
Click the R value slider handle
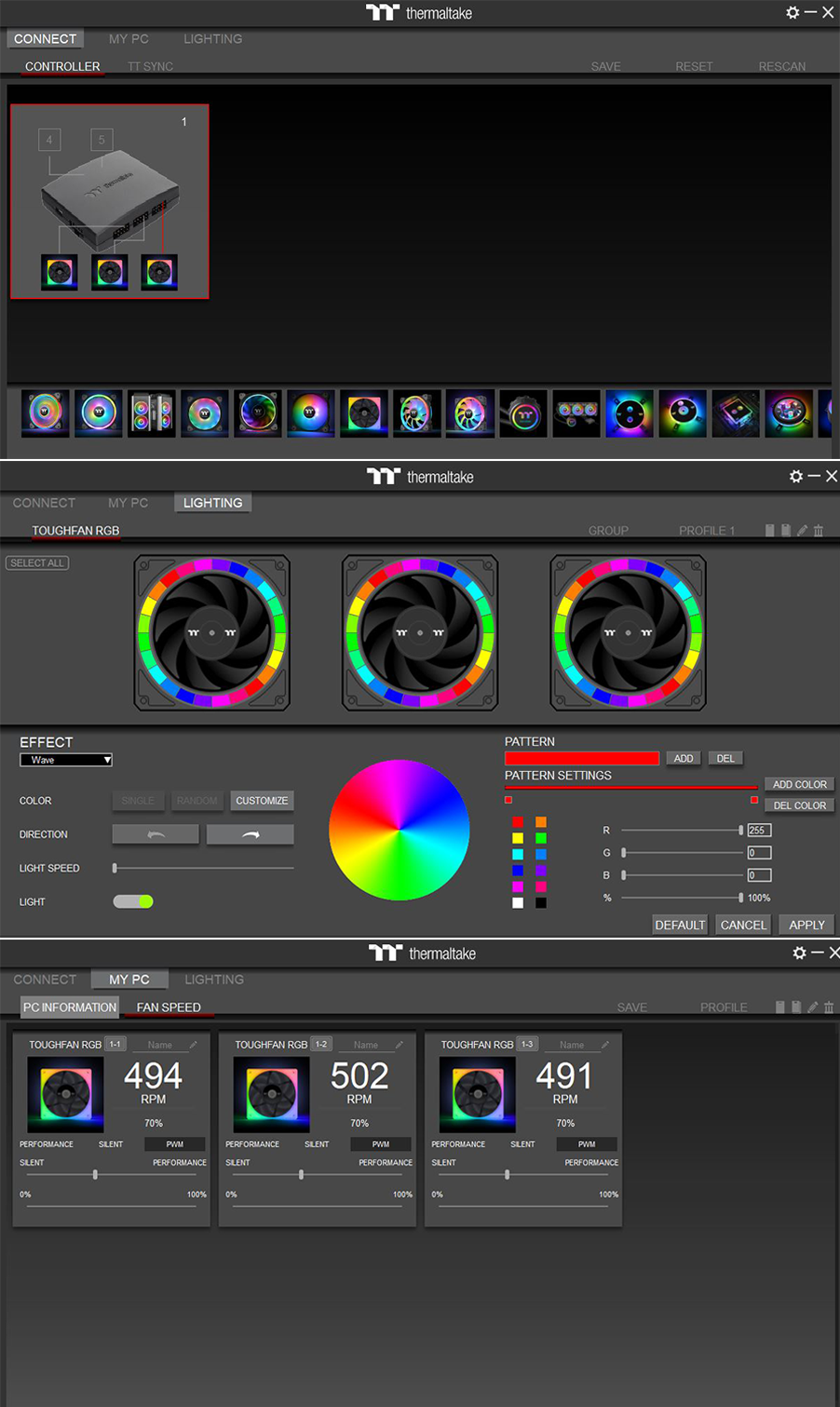pos(741,830)
